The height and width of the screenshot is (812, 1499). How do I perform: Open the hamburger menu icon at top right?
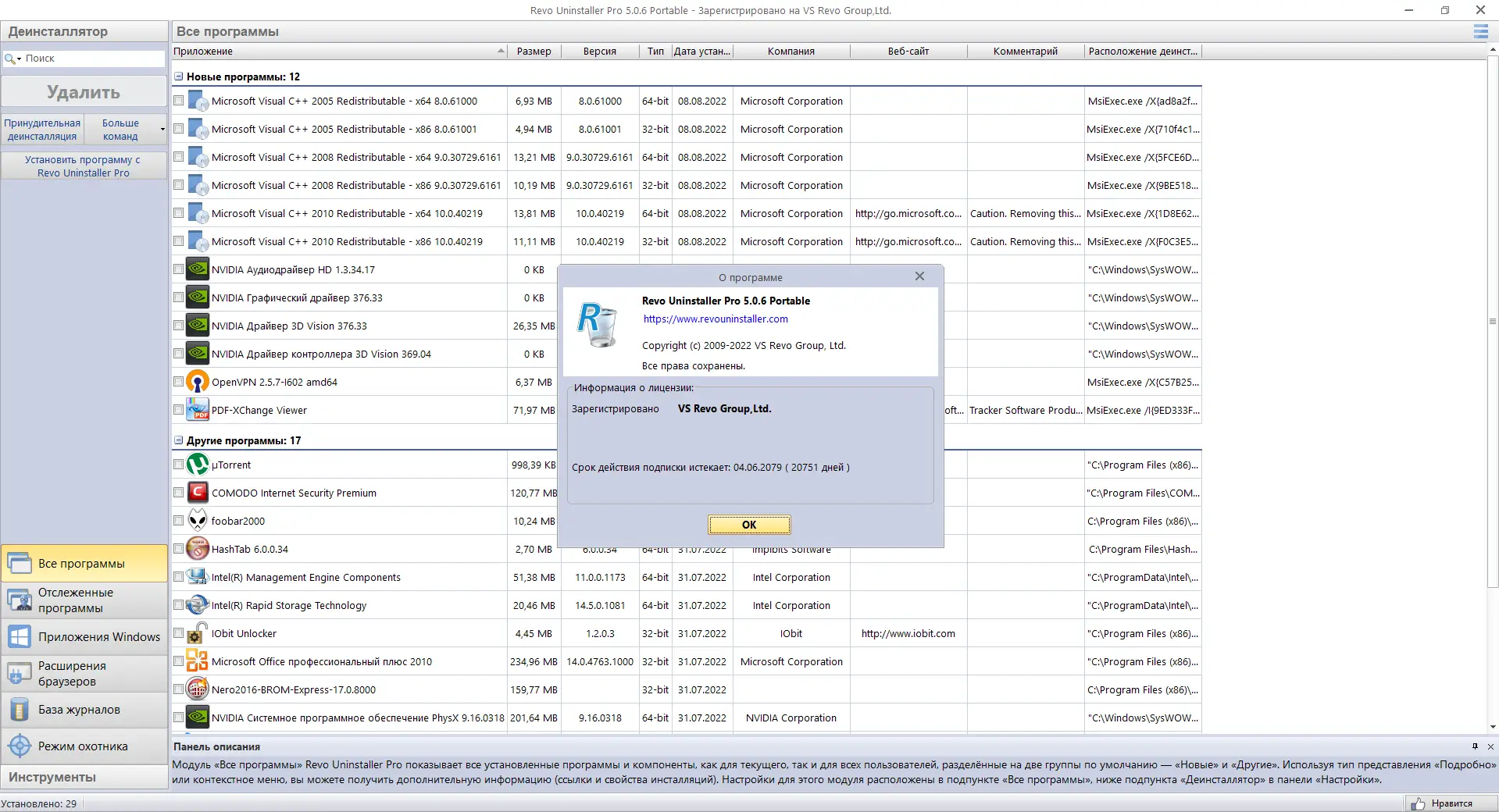(1480, 31)
